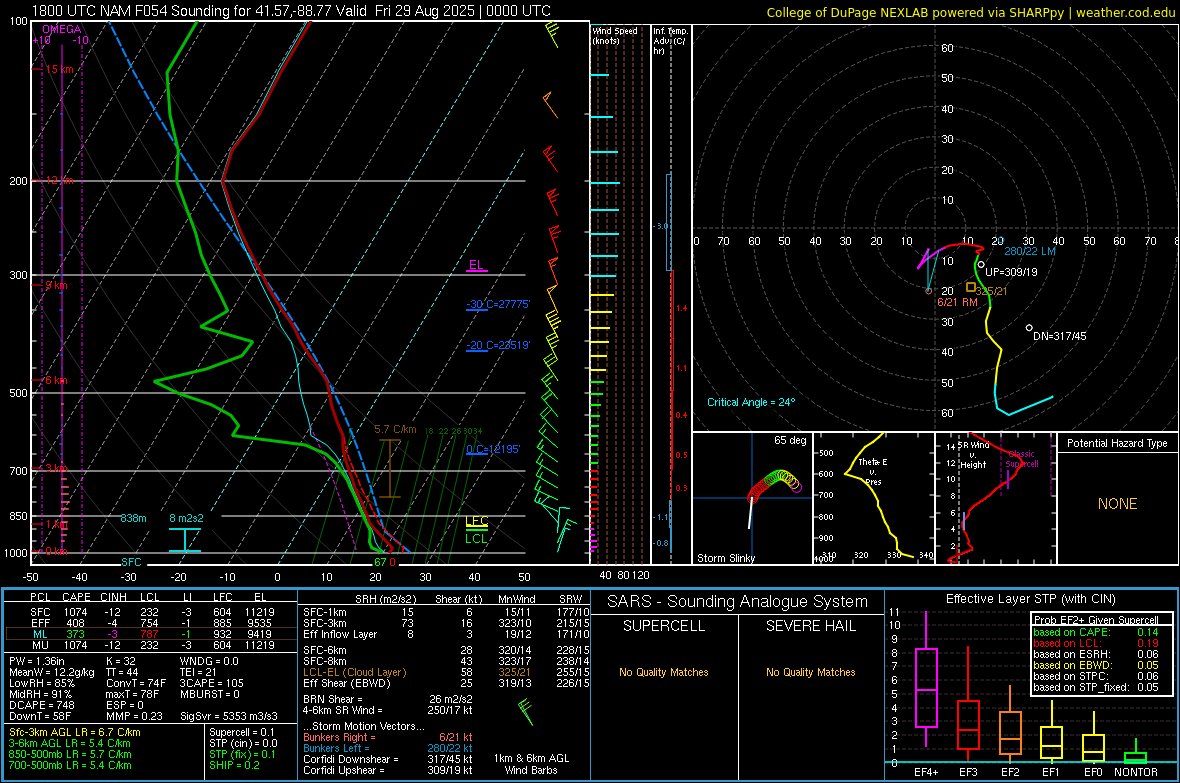1180x783 pixels.
Task: Click the Theta-E v. Pres panel label
Action: (873, 471)
